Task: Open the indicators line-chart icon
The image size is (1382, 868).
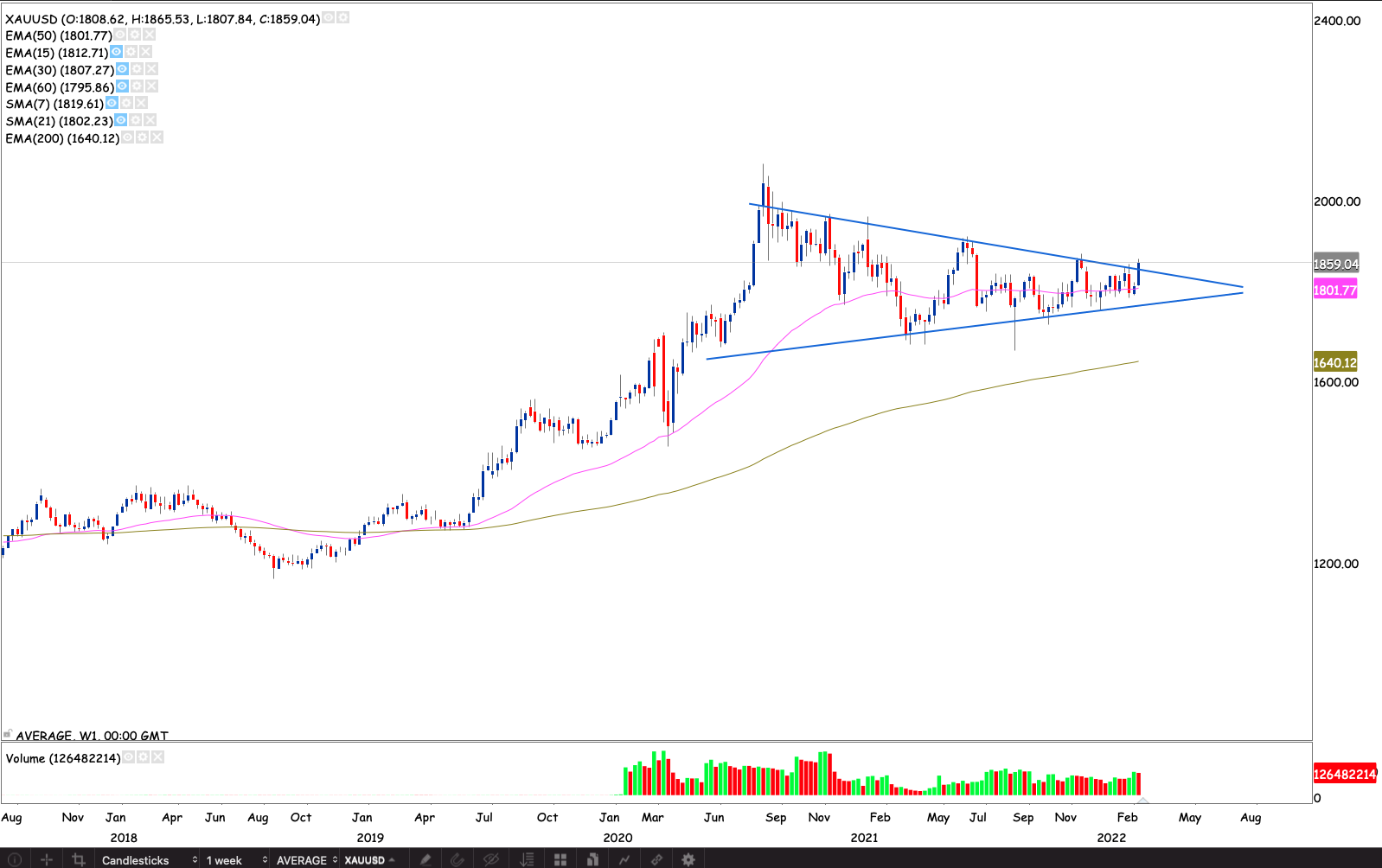Action: (624, 859)
